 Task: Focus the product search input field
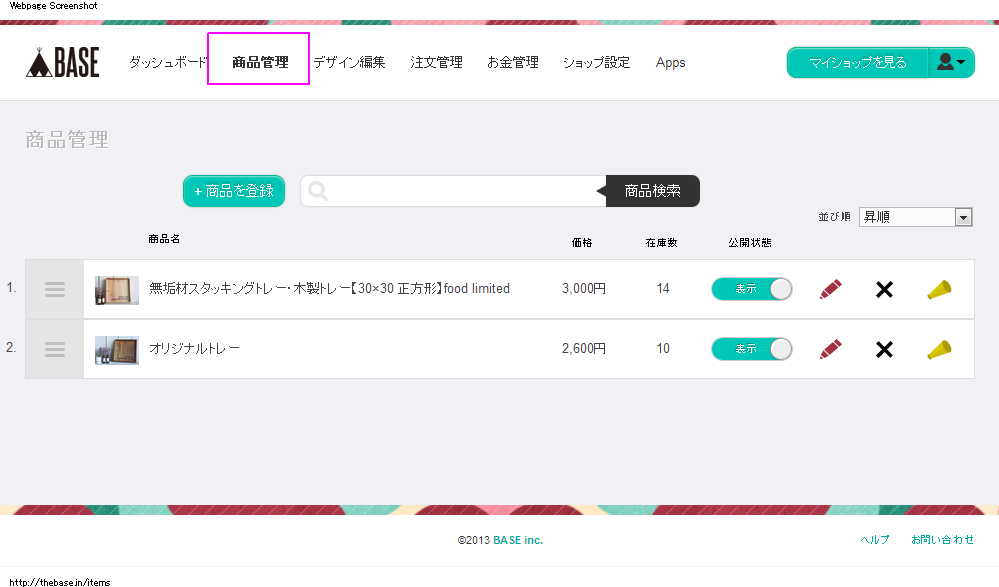(x=454, y=191)
